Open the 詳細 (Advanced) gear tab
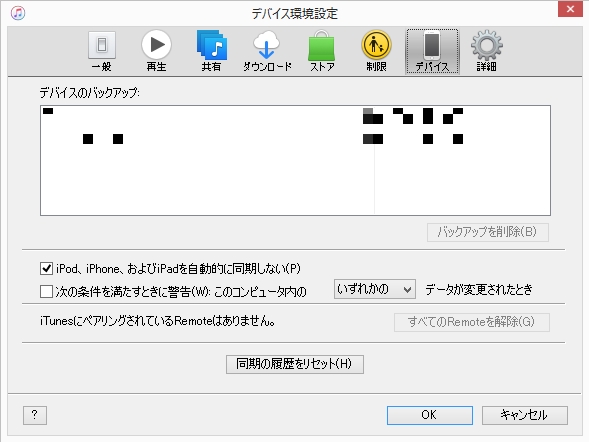This screenshot has width=589, height=442. click(x=486, y=51)
